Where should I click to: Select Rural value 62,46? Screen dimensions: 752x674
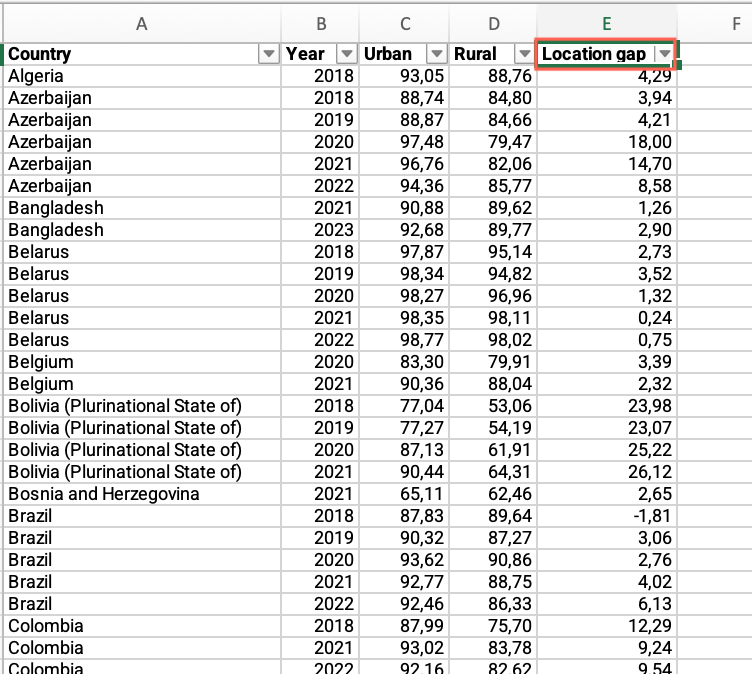[x=493, y=494]
